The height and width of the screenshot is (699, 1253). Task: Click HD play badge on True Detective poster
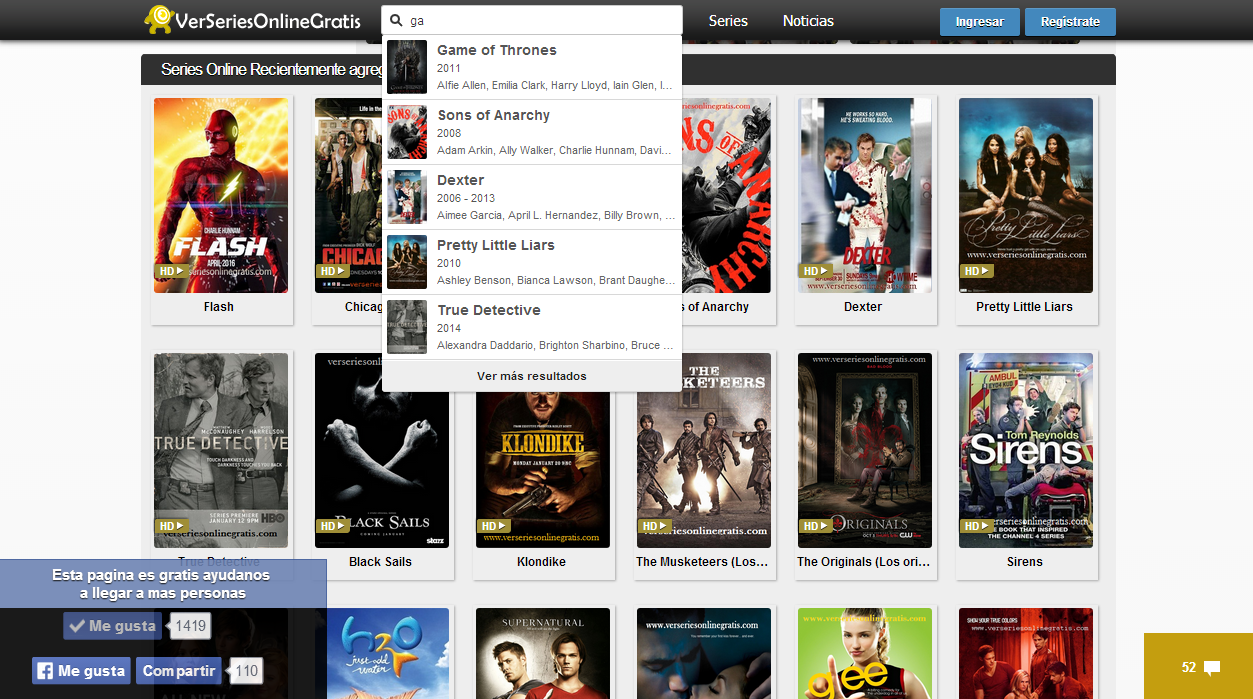click(x=171, y=526)
